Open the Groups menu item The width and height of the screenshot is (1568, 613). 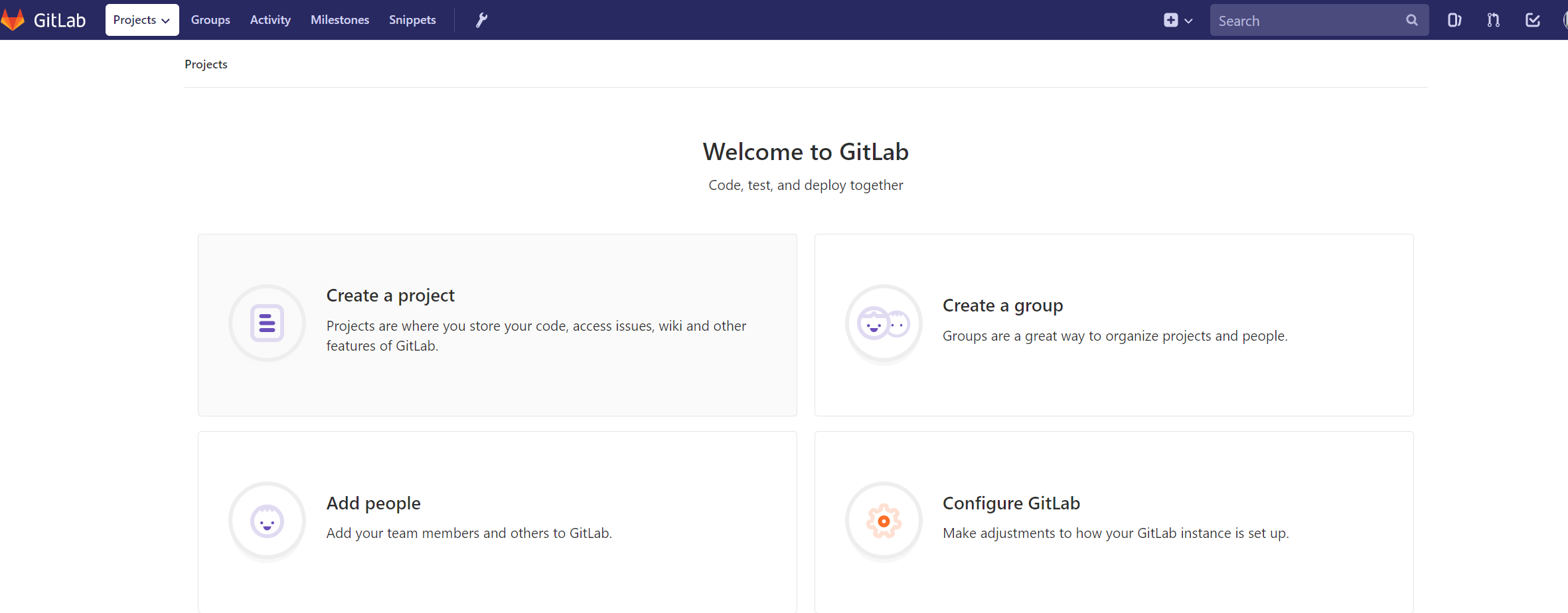[x=210, y=20]
